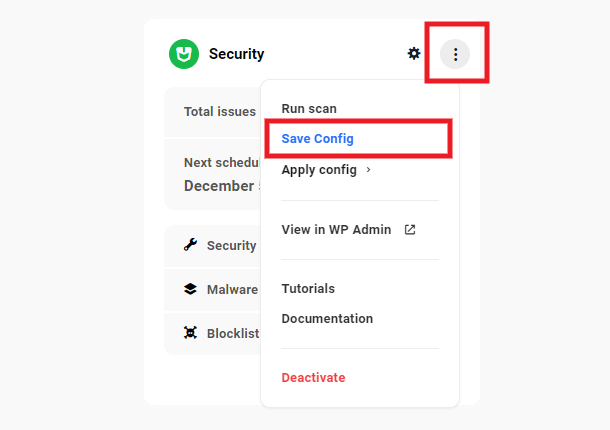This screenshot has width=610, height=430.
Task: Click the Blocklist bug icon
Action: (190, 333)
